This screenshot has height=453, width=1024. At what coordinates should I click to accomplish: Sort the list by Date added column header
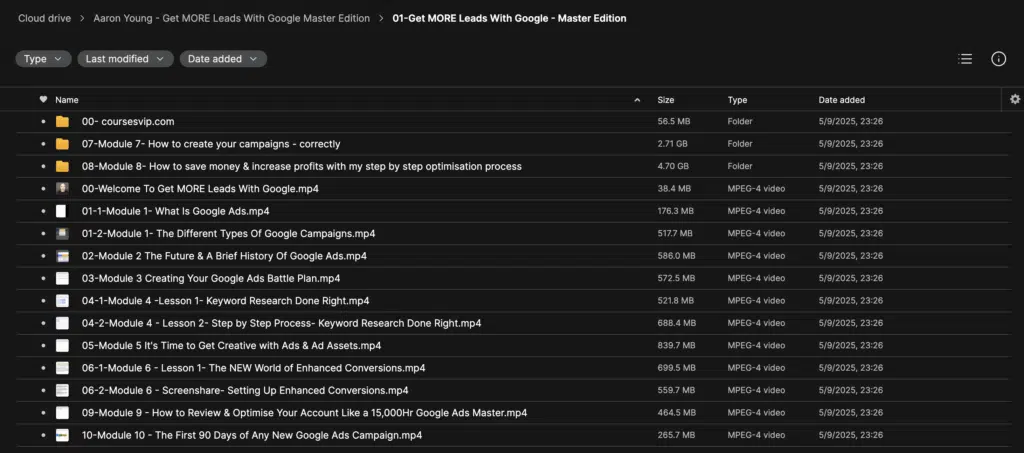842,100
